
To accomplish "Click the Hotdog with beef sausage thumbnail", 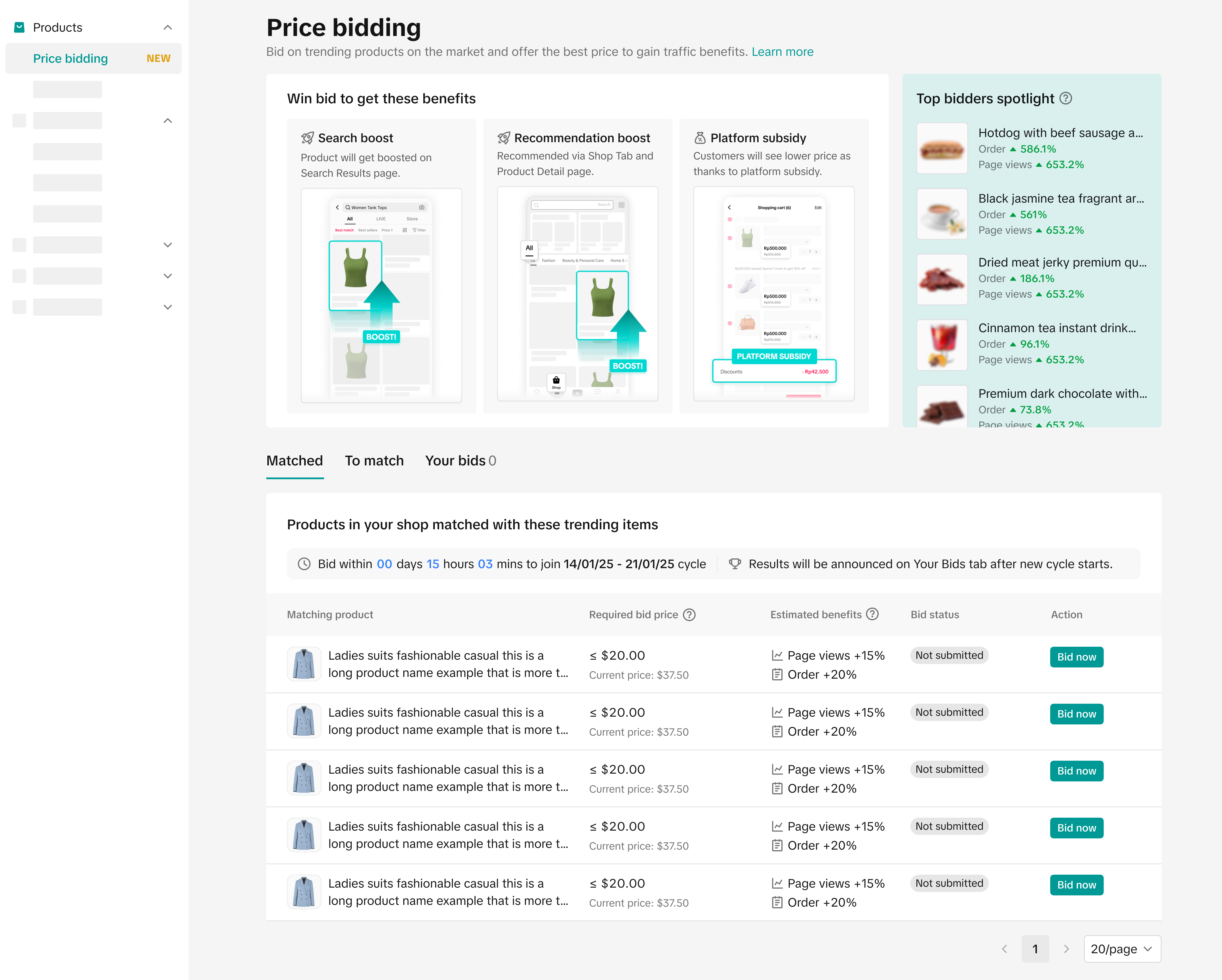I will 941,149.
